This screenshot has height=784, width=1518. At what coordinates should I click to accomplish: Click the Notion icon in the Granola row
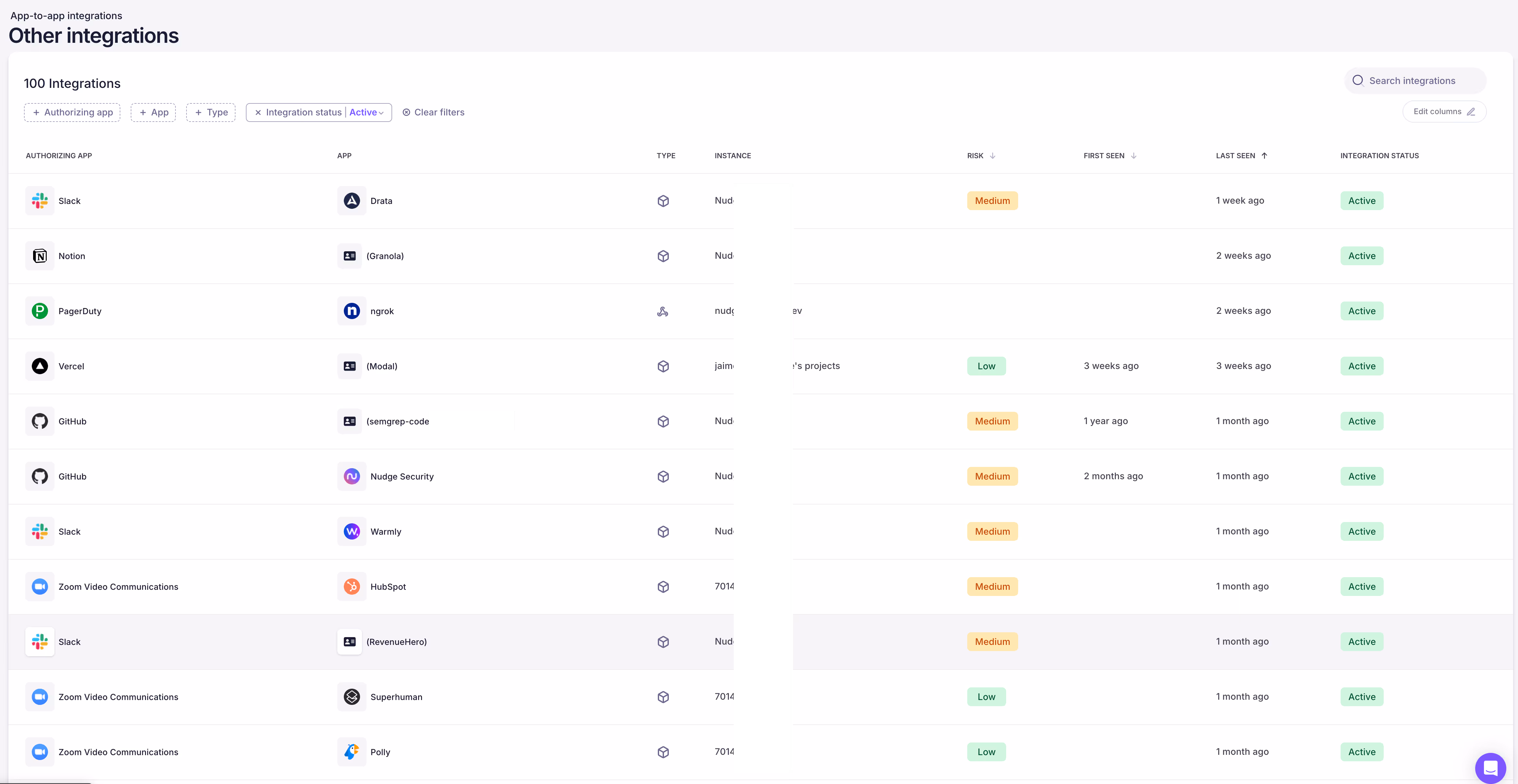[40, 256]
